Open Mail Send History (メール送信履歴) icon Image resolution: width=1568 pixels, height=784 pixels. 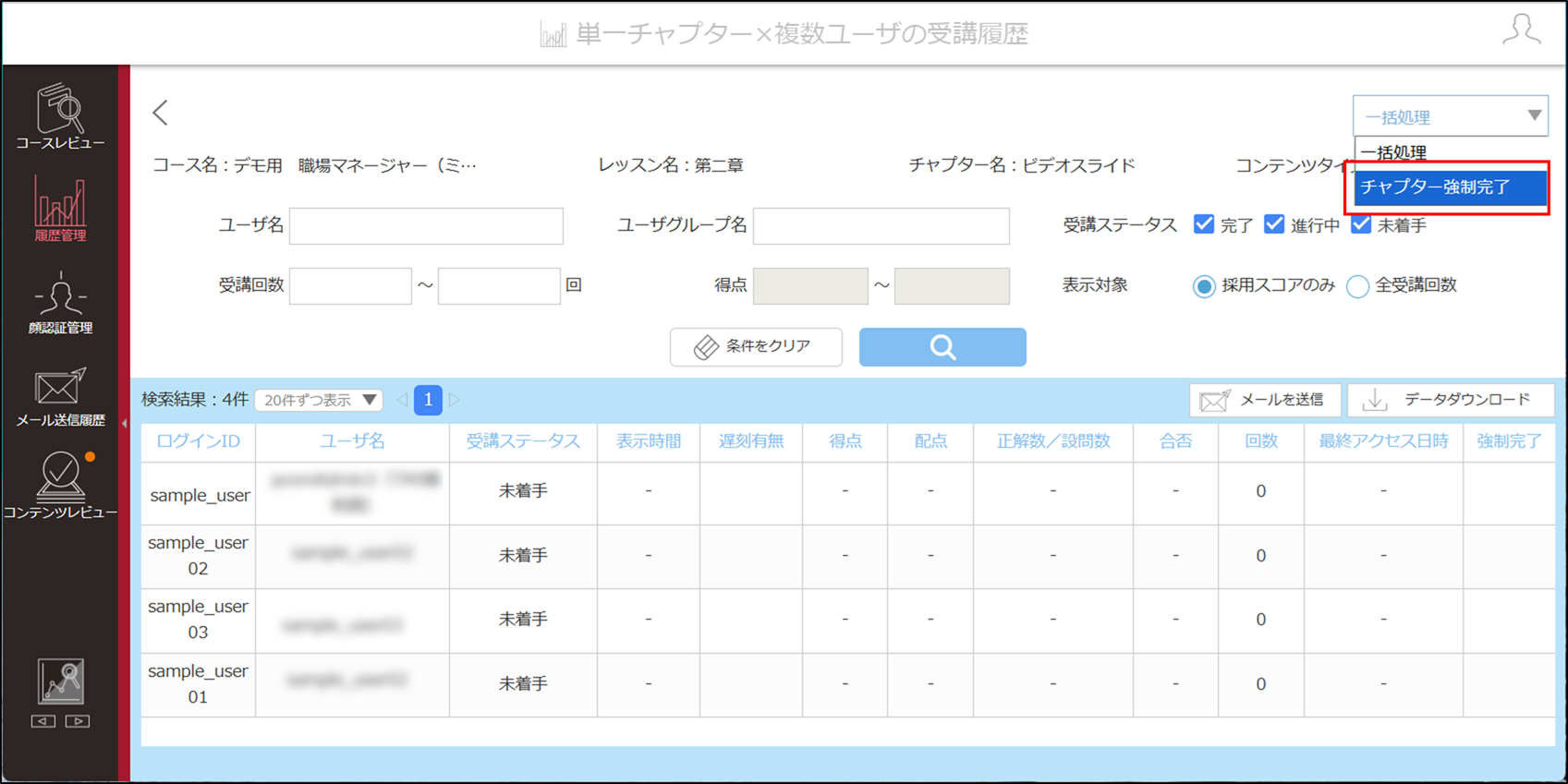tap(60, 397)
